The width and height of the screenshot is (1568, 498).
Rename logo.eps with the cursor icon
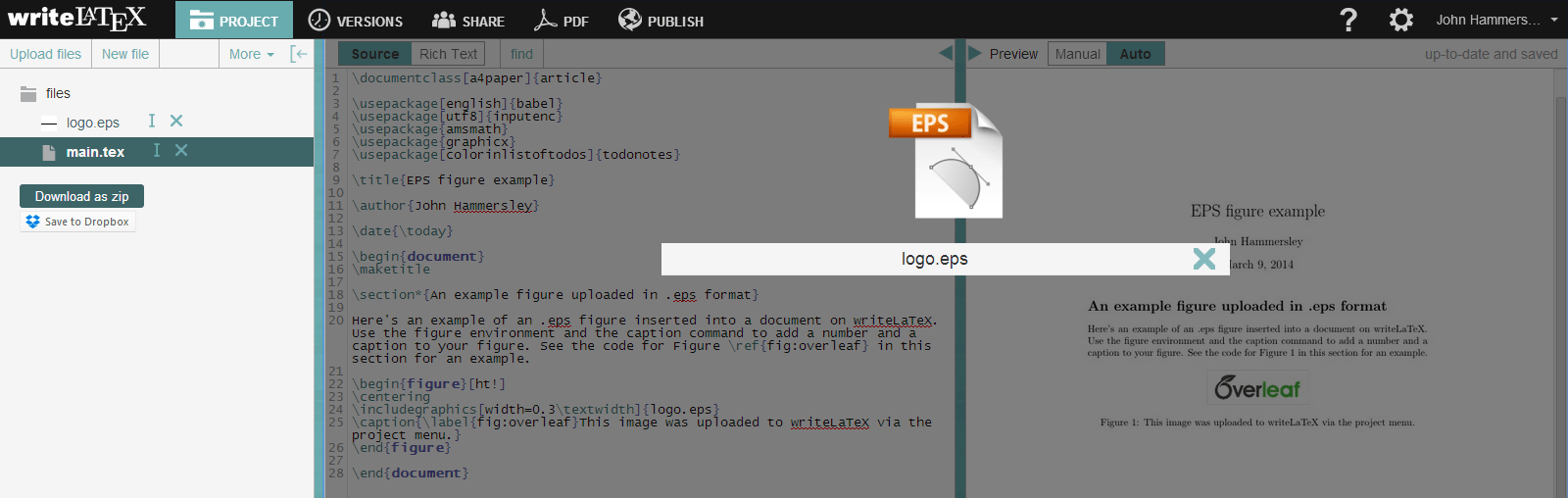[x=152, y=121]
